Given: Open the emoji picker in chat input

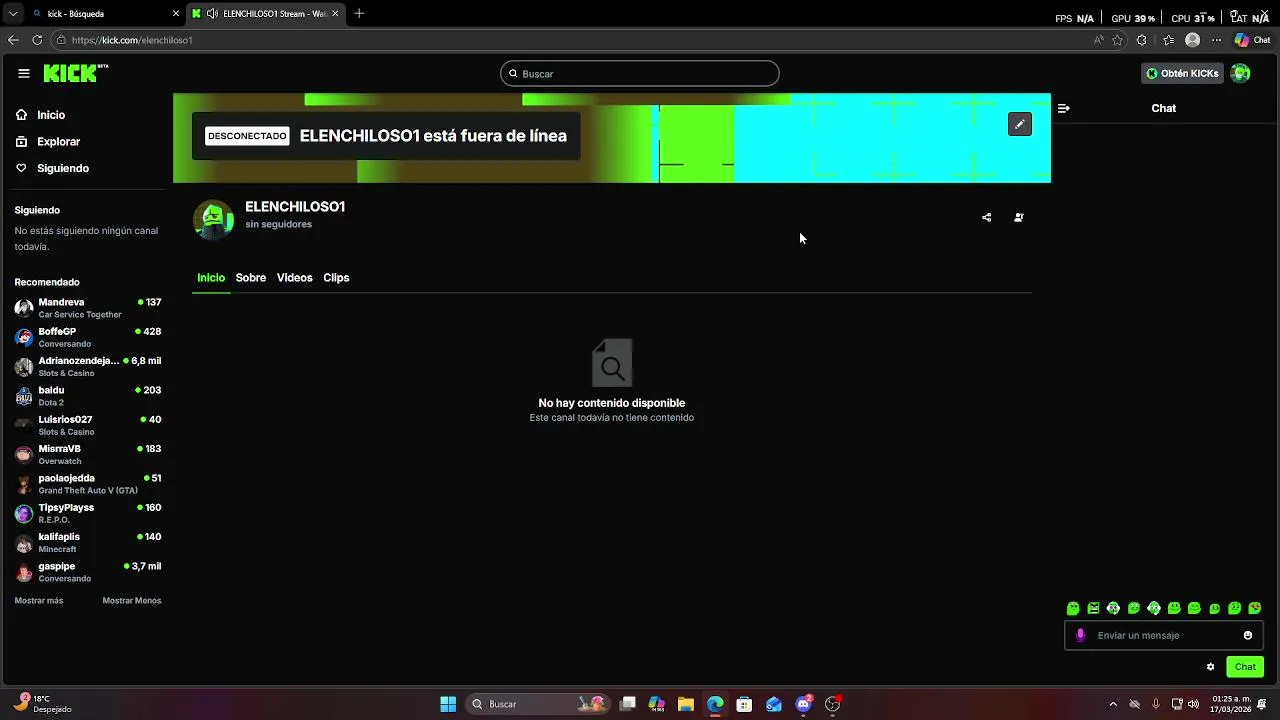Looking at the screenshot, I should [1248, 635].
